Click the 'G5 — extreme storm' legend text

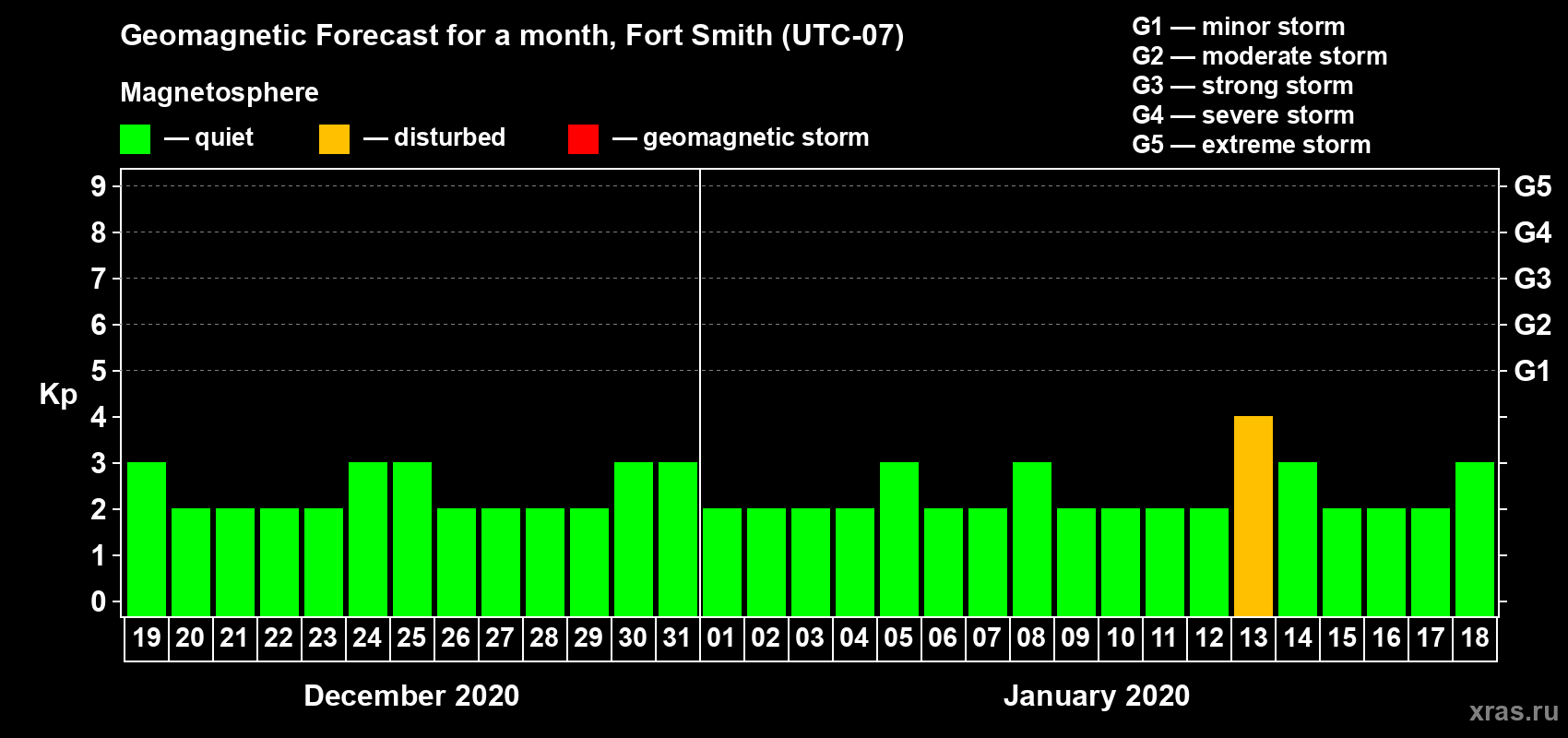click(x=1252, y=145)
